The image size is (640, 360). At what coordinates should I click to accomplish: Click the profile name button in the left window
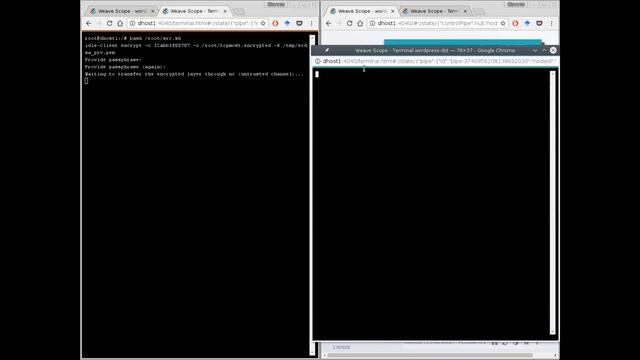pyautogui.click(x=276, y=4)
